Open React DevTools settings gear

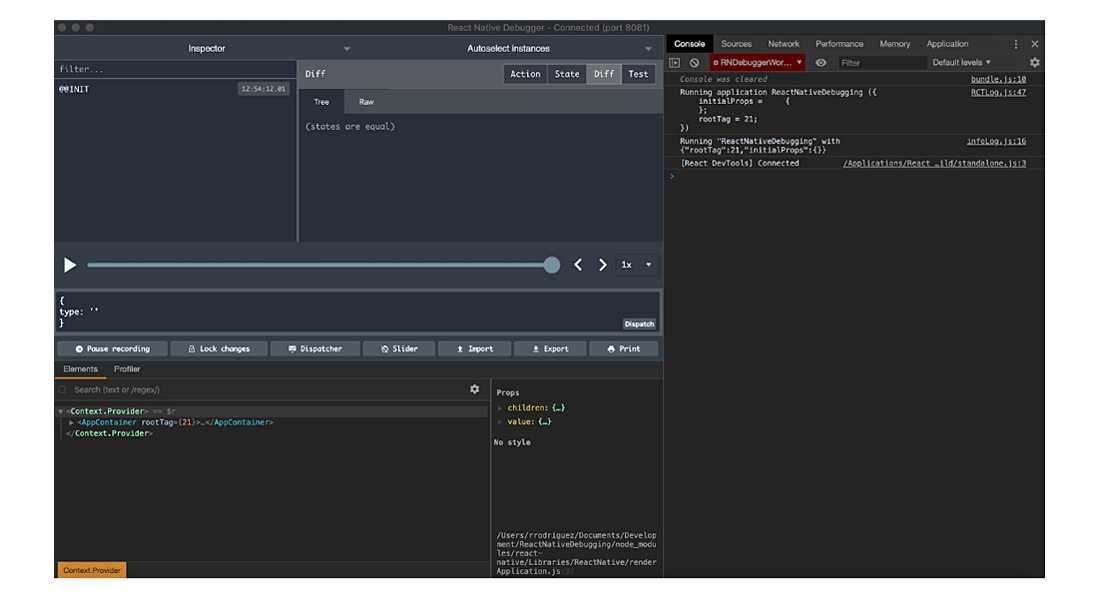pos(475,389)
